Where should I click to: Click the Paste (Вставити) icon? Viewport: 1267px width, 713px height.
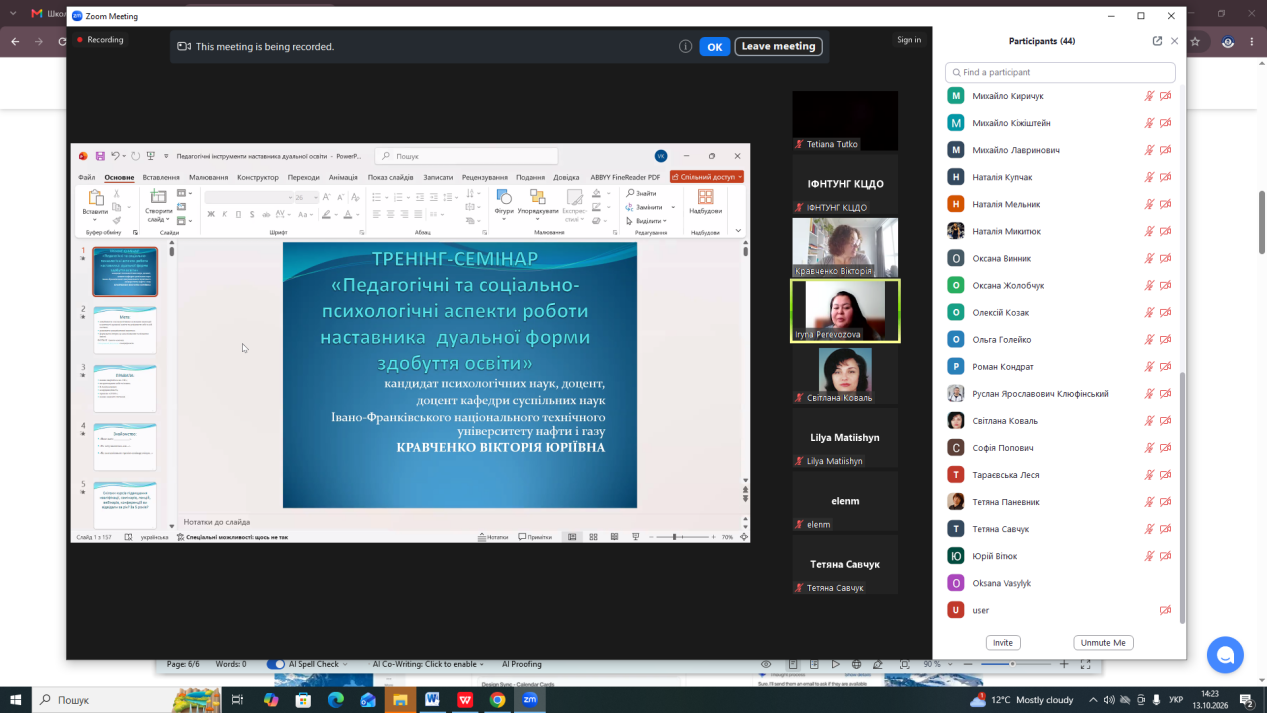(96, 198)
